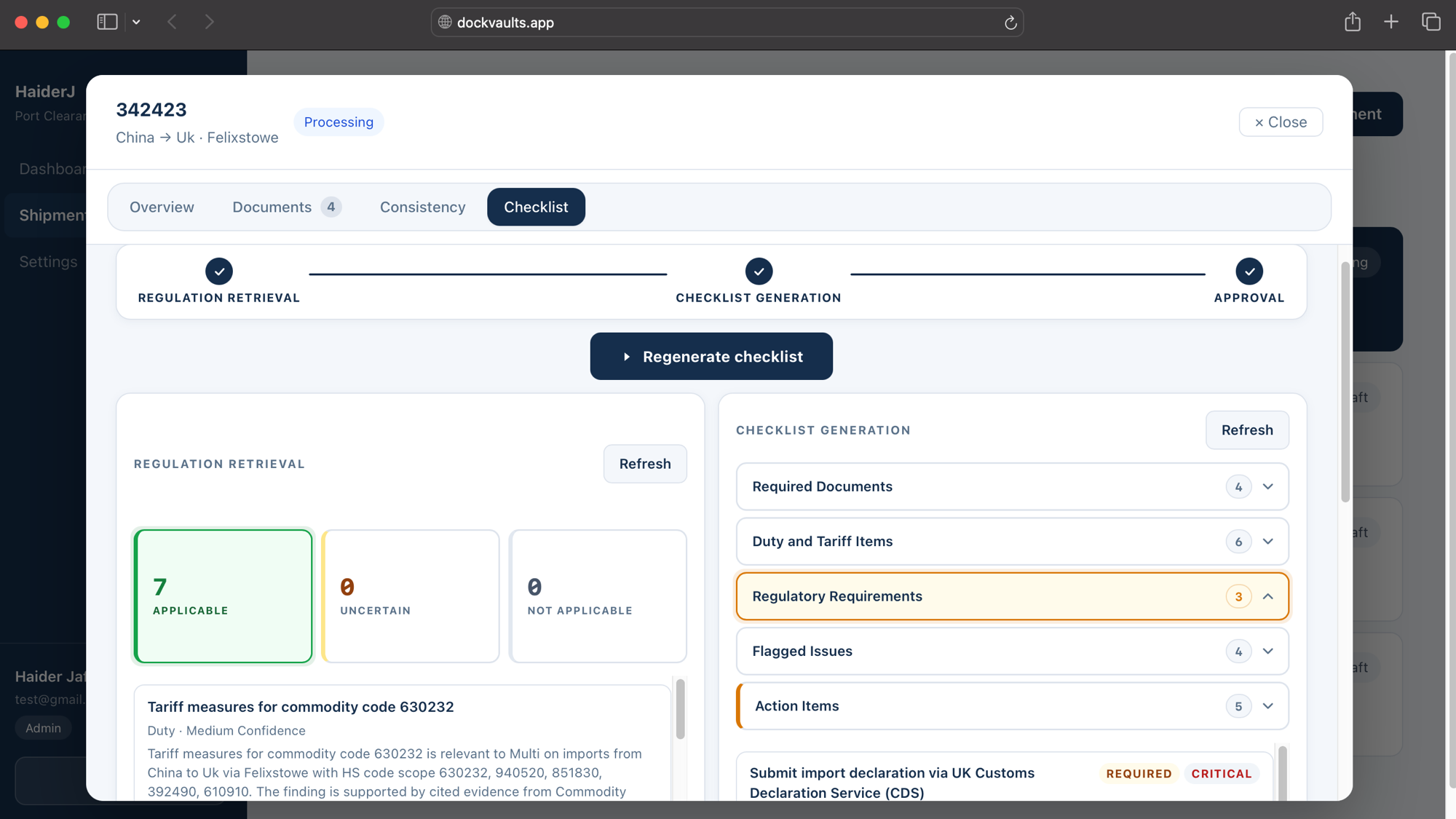Click the Duty and Tariff Items badge 6
Image resolution: width=1456 pixels, height=819 pixels.
1238,541
